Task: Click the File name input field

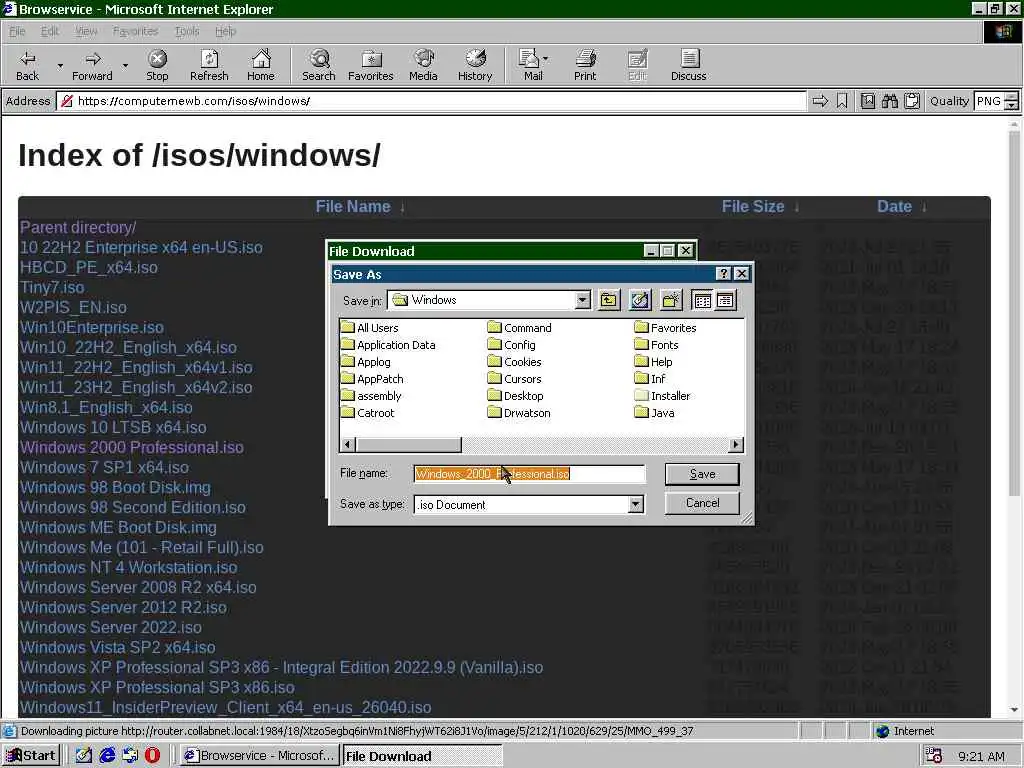Action: click(x=529, y=473)
